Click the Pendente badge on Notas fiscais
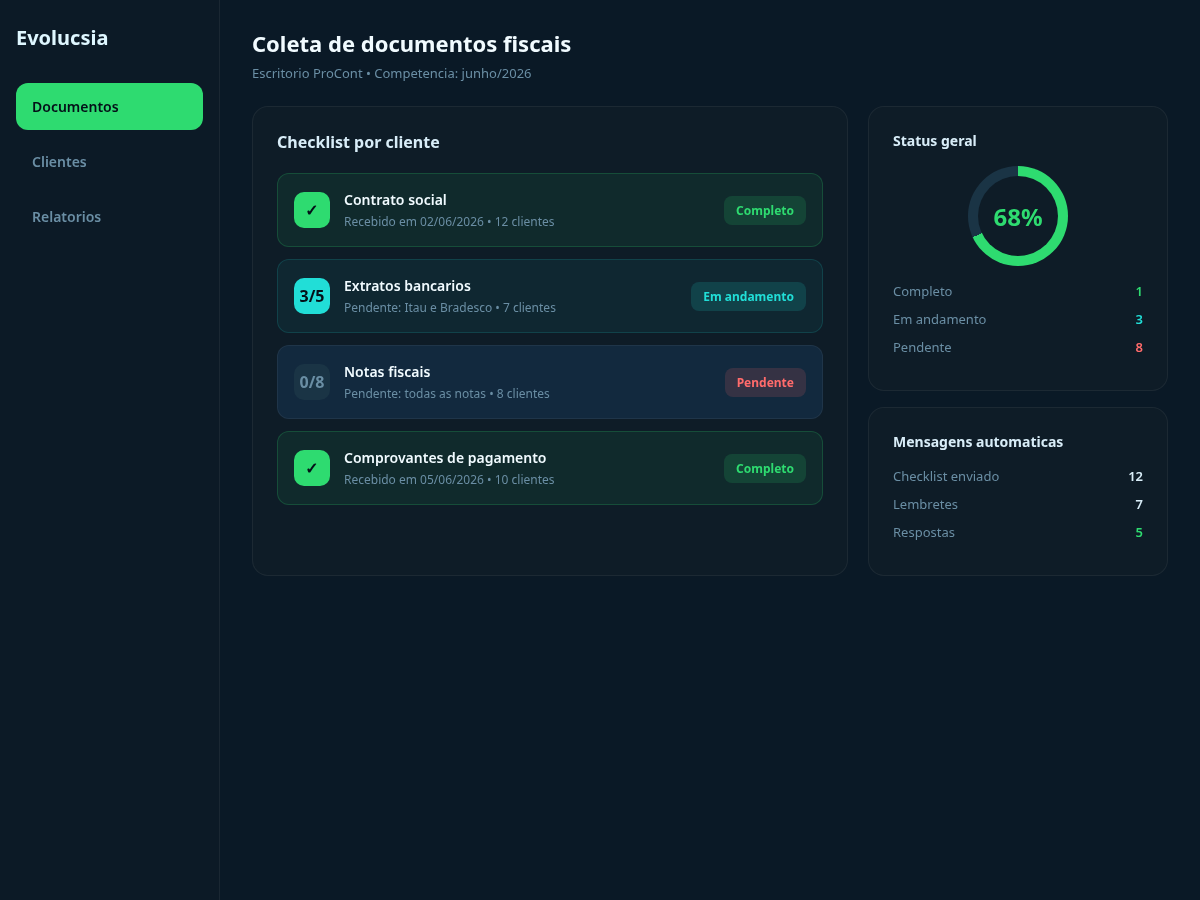 coord(765,383)
